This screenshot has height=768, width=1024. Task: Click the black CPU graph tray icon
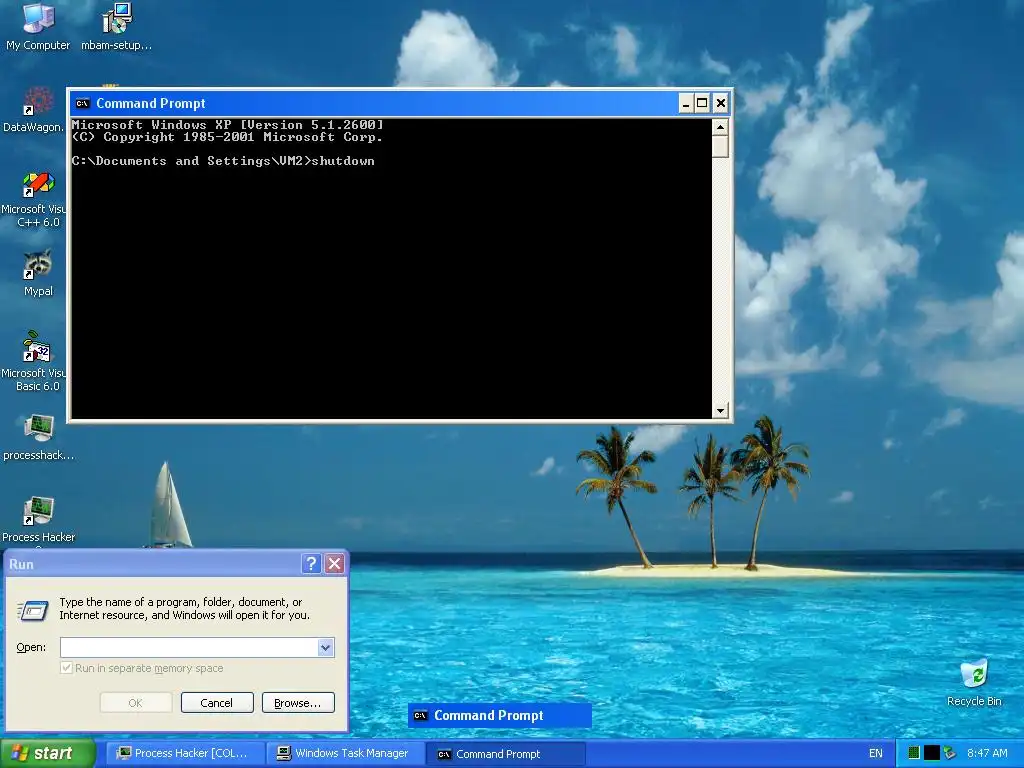(932, 753)
